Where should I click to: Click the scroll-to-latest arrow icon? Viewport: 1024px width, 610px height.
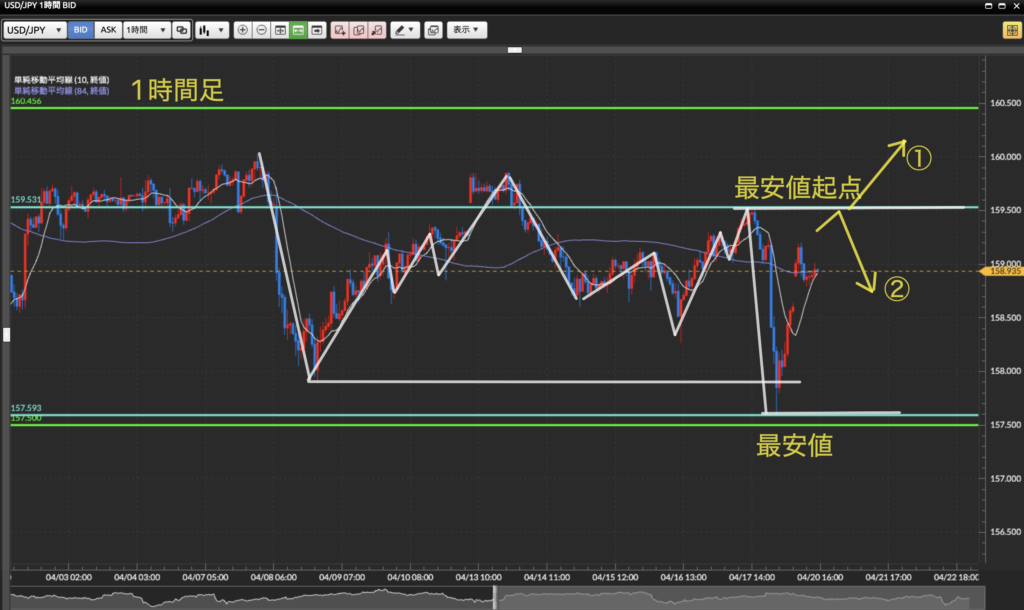tap(317, 30)
